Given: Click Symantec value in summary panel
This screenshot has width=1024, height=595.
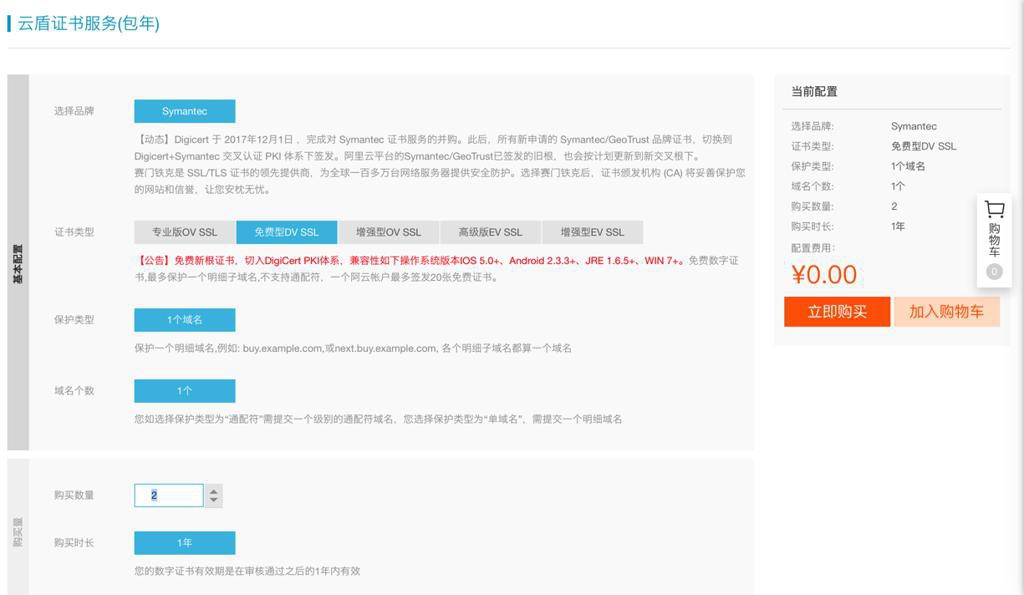Looking at the screenshot, I should point(914,126).
